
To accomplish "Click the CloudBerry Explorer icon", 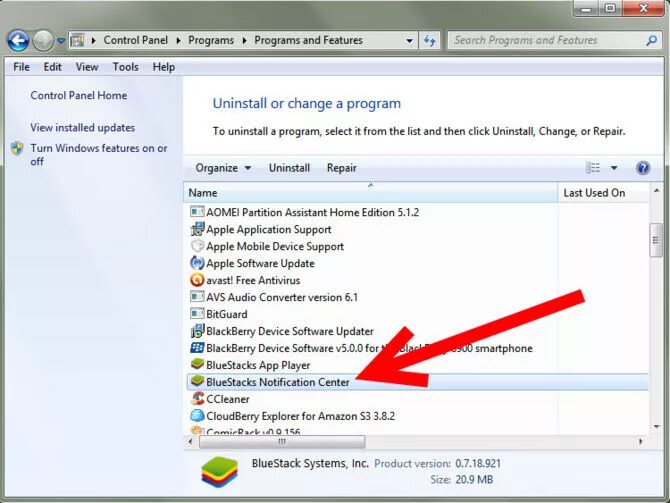I will coord(197,415).
